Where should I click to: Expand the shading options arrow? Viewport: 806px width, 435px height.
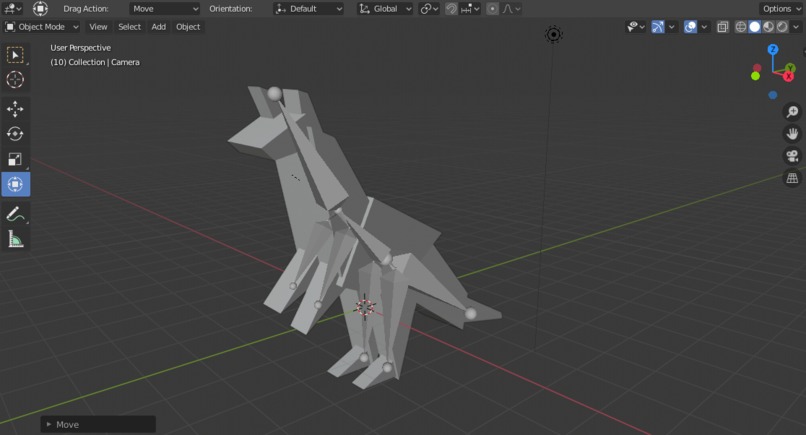pos(796,27)
